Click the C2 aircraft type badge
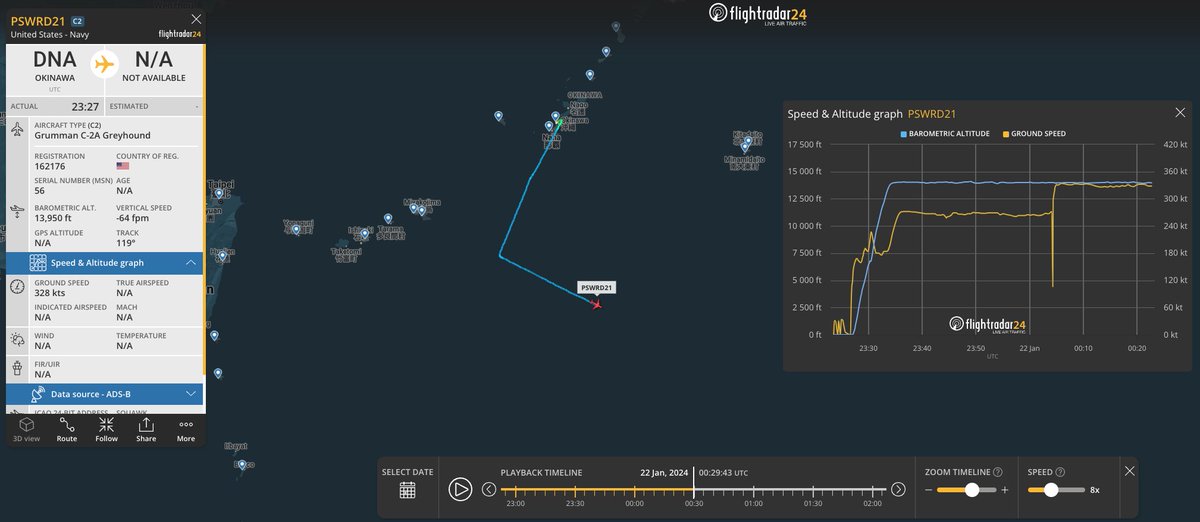The height and width of the screenshot is (522, 1200). click(x=79, y=20)
